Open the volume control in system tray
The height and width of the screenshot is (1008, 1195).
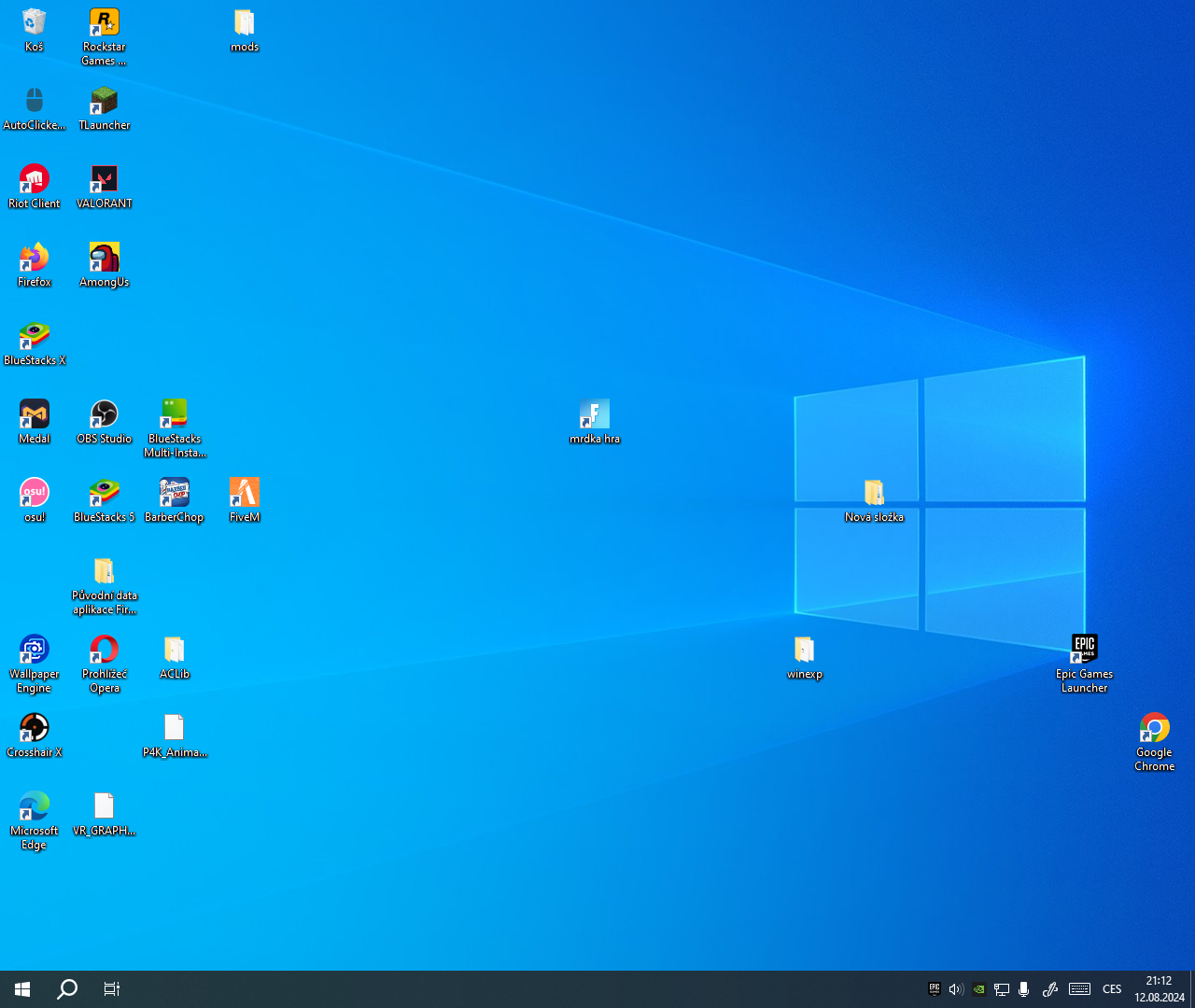(x=955, y=989)
